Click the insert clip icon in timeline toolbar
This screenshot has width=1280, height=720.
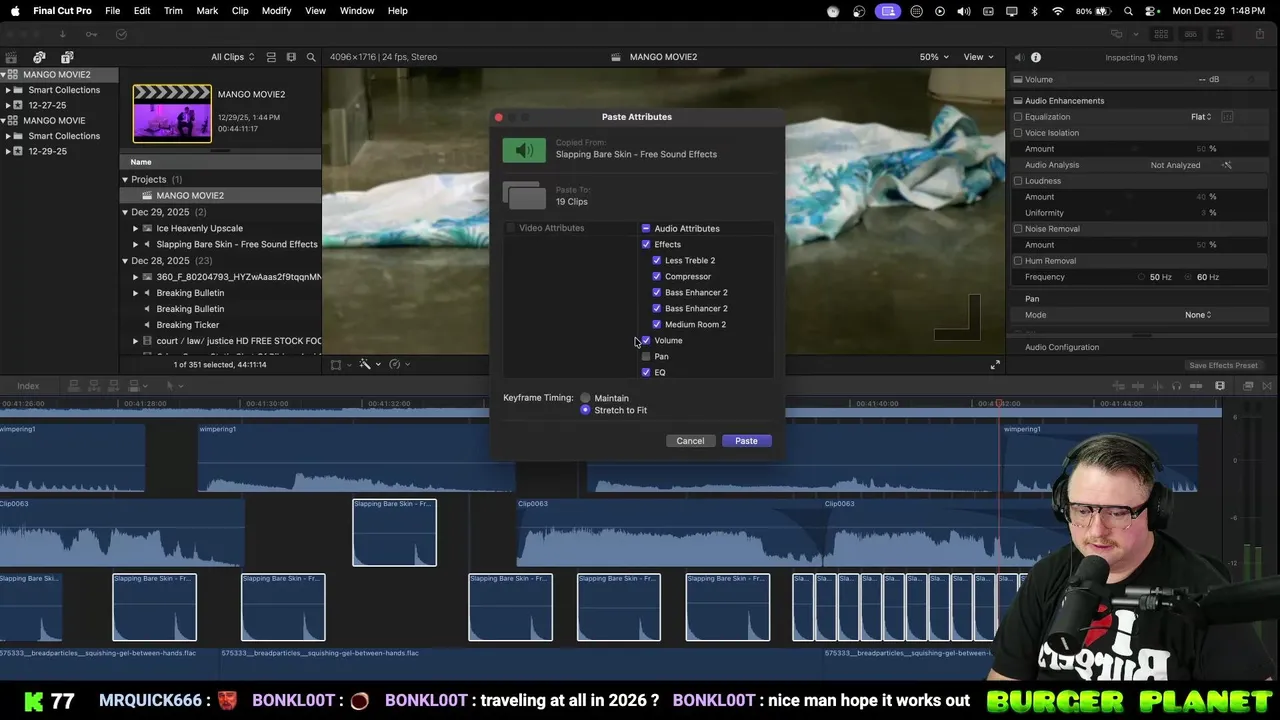click(96, 386)
